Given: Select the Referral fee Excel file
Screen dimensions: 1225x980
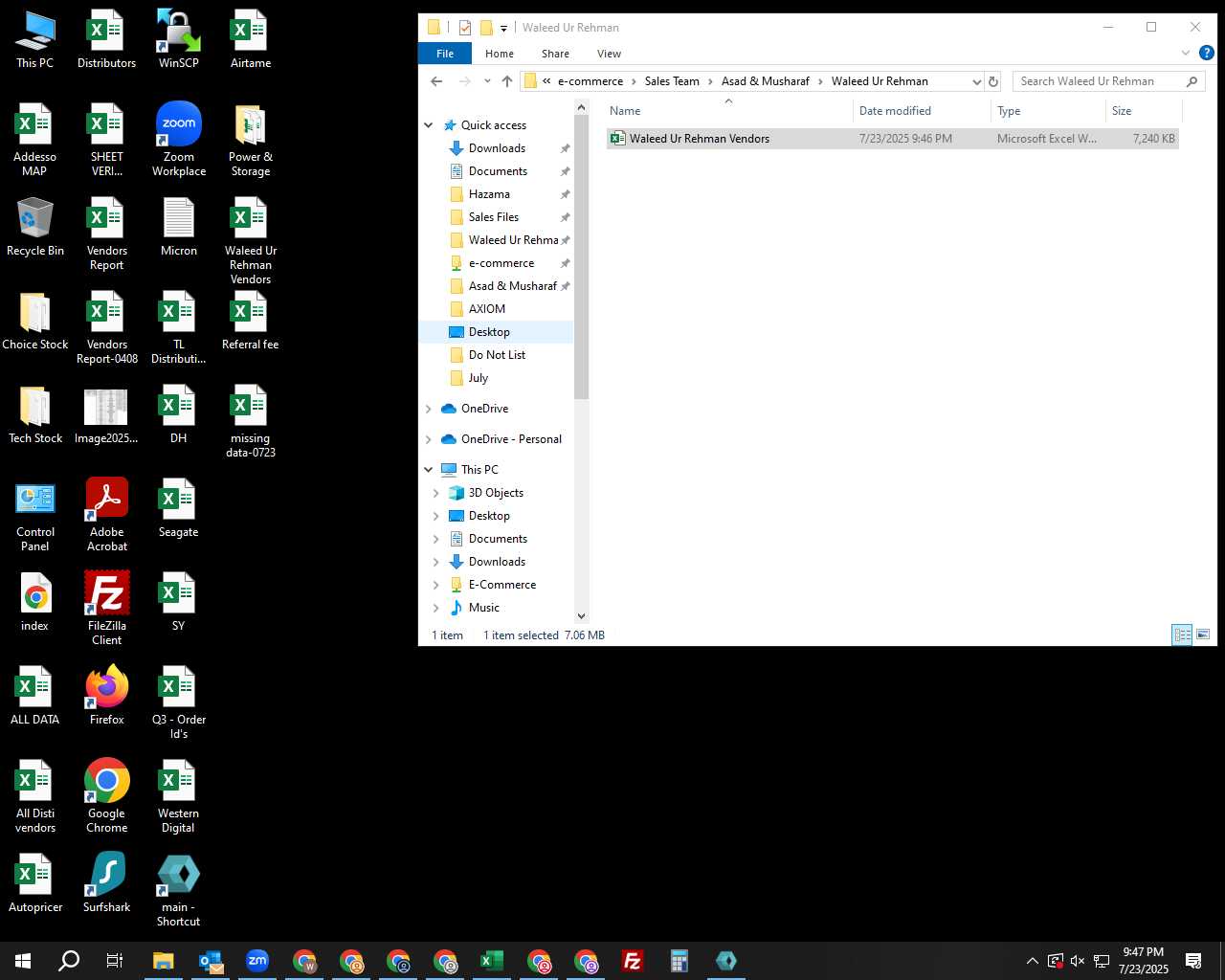Looking at the screenshot, I should (x=251, y=321).
